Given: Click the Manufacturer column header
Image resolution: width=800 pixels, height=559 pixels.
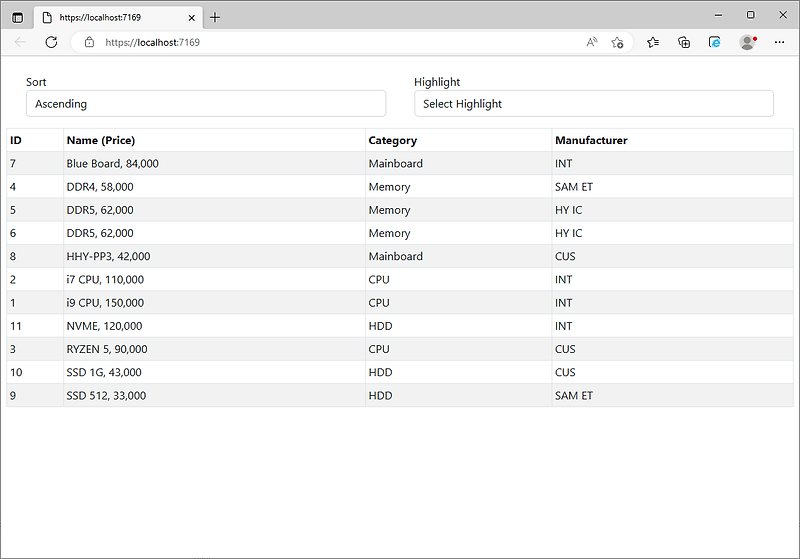Looking at the screenshot, I should (x=591, y=140).
